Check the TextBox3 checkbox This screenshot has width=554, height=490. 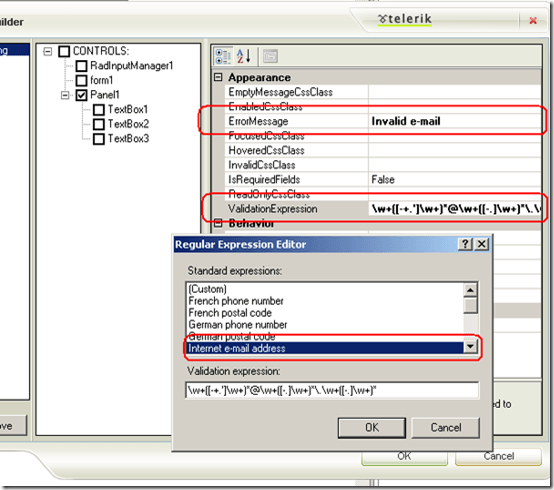point(99,138)
